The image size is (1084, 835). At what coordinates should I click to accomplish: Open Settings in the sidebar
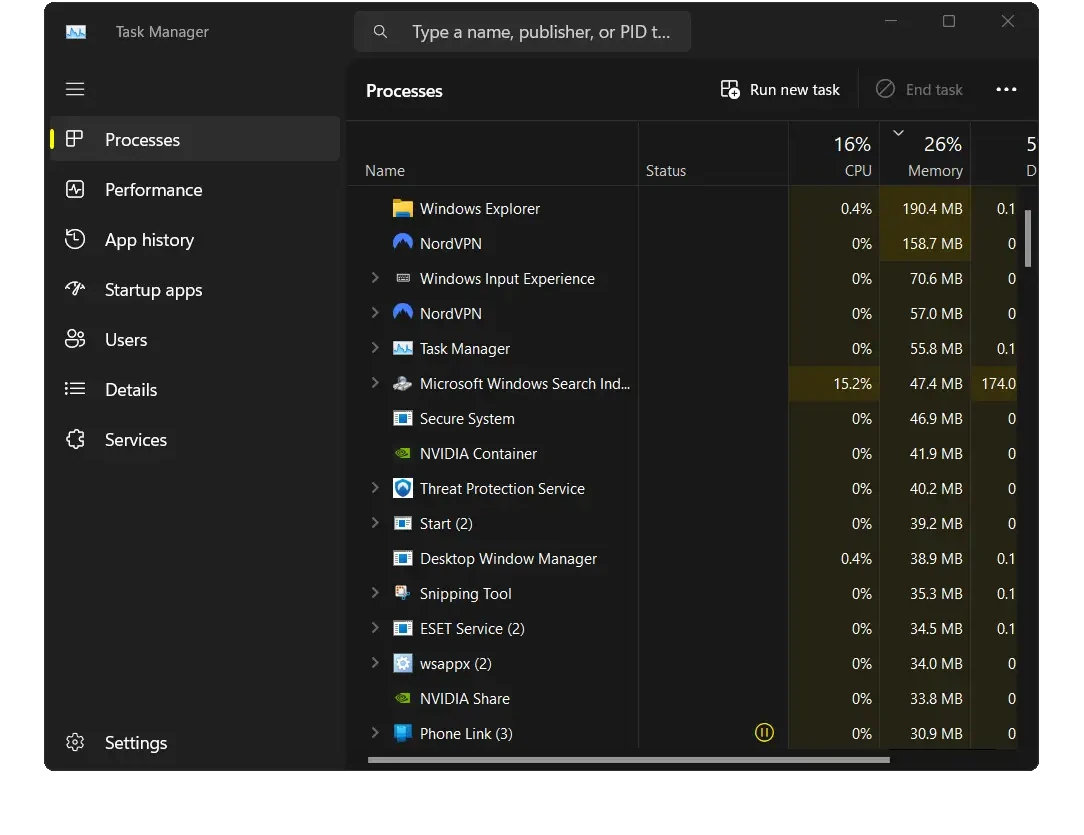tap(195, 742)
